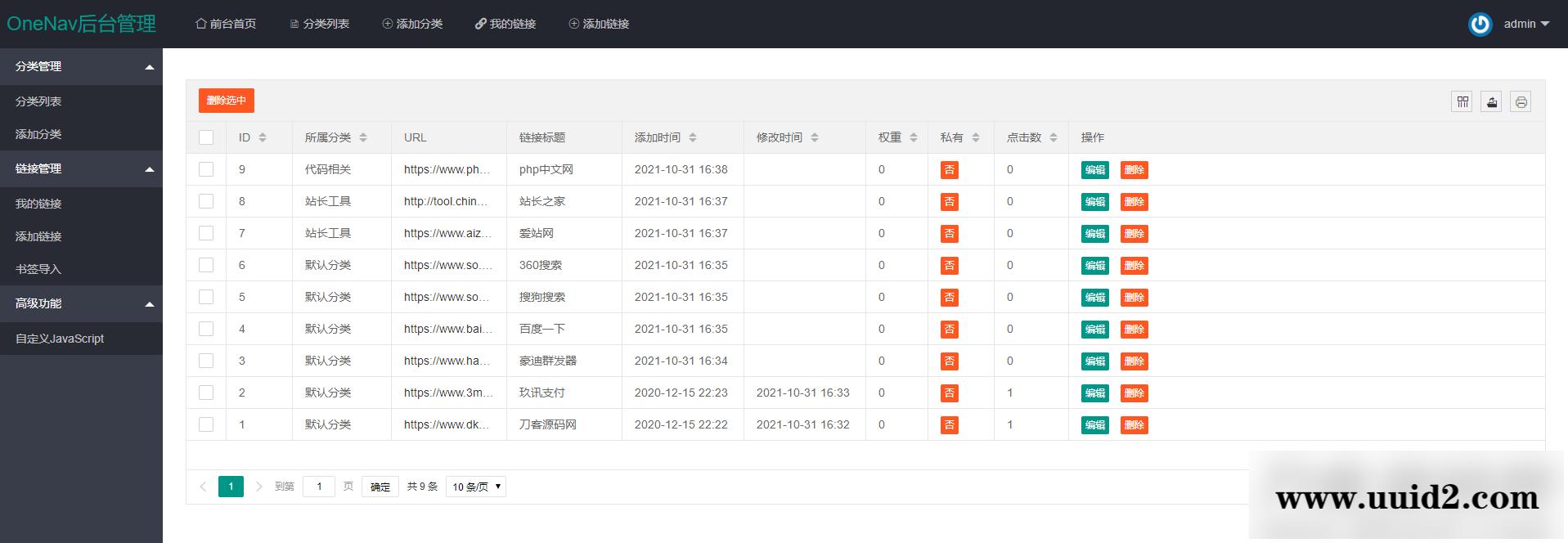Image resolution: width=1568 pixels, height=543 pixels.
Task: Click the page number input field
Action: [318, 487]
